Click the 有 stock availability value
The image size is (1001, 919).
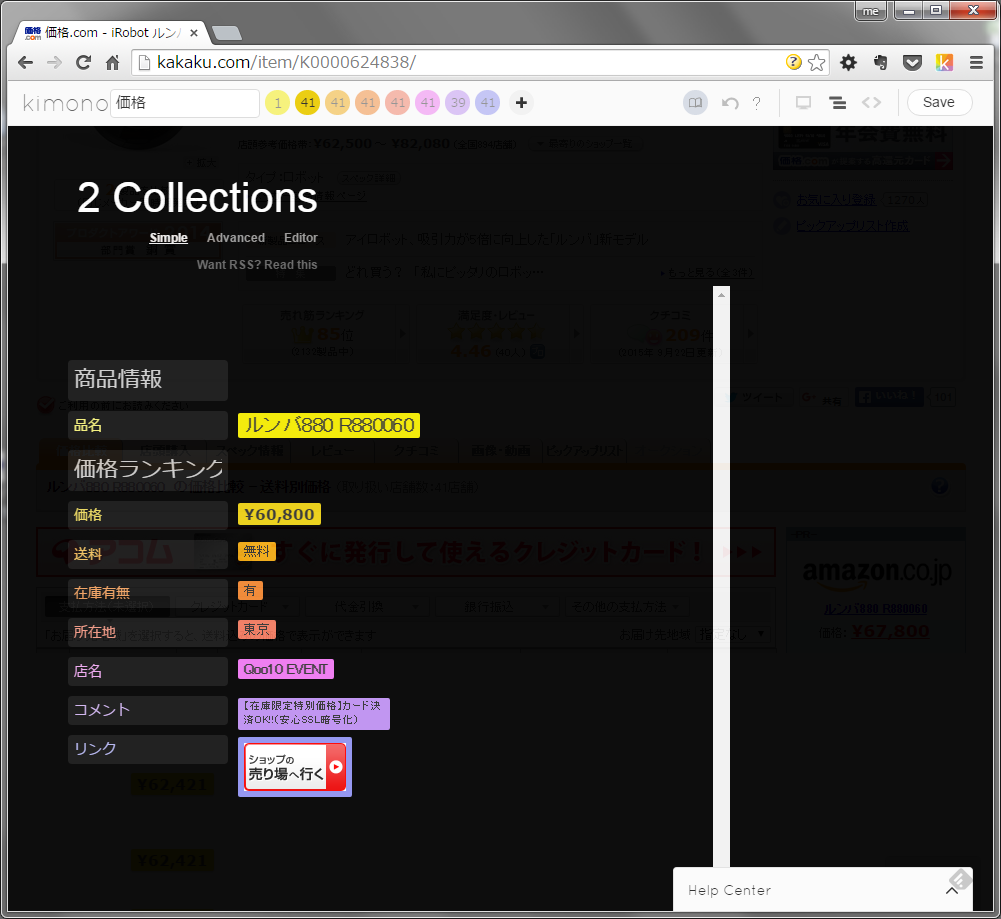point(250,590)
